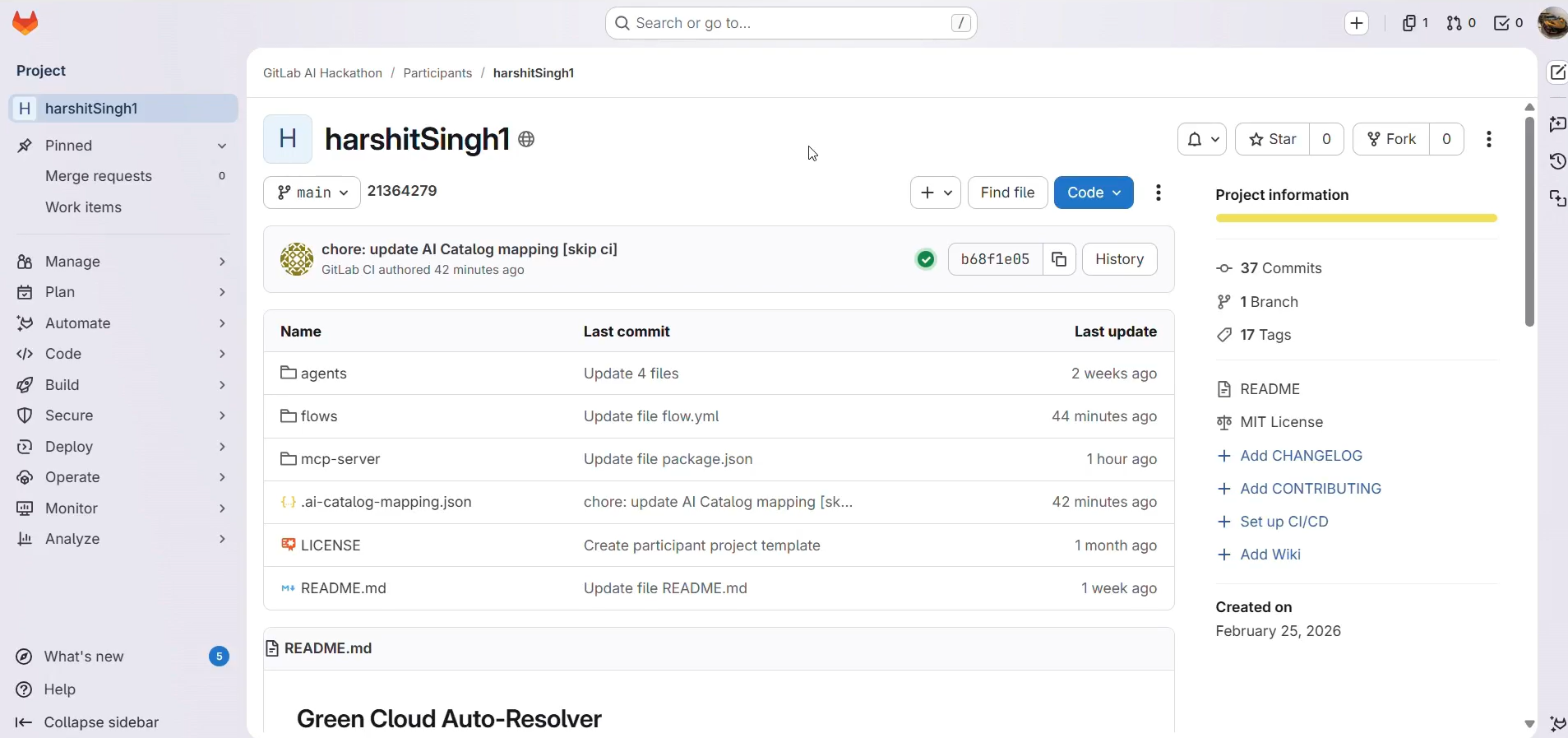
Task: Click the green pipeline passed status icon
Action: pos(926,259)
